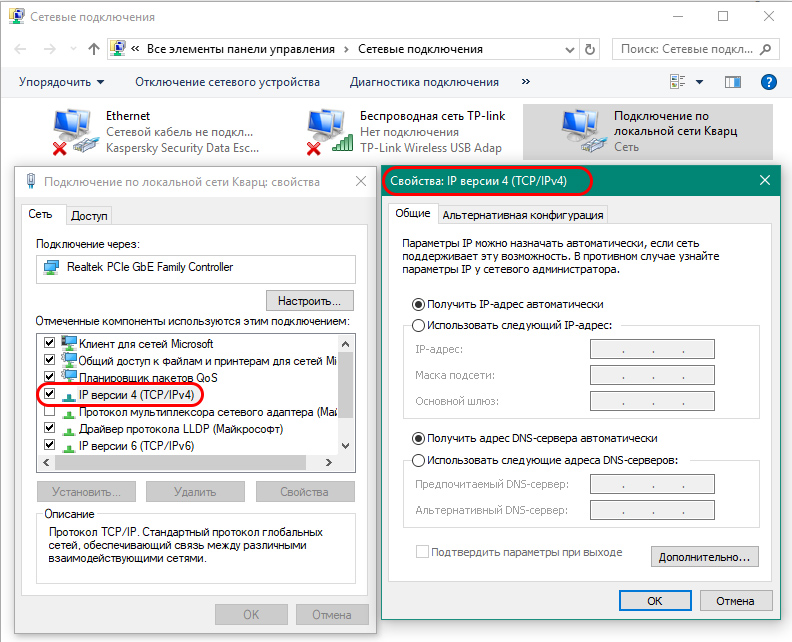This screenshot has width=792, height=642.
Task: Toggle Клиент для сетей Microsoft checkbox
Action: point(50,343)
